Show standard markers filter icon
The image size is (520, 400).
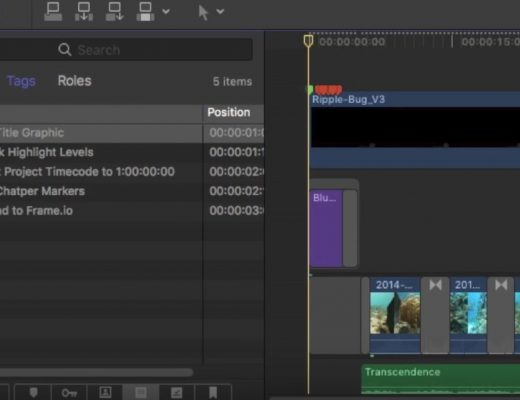pyautogui.click(x=33, y=392)
